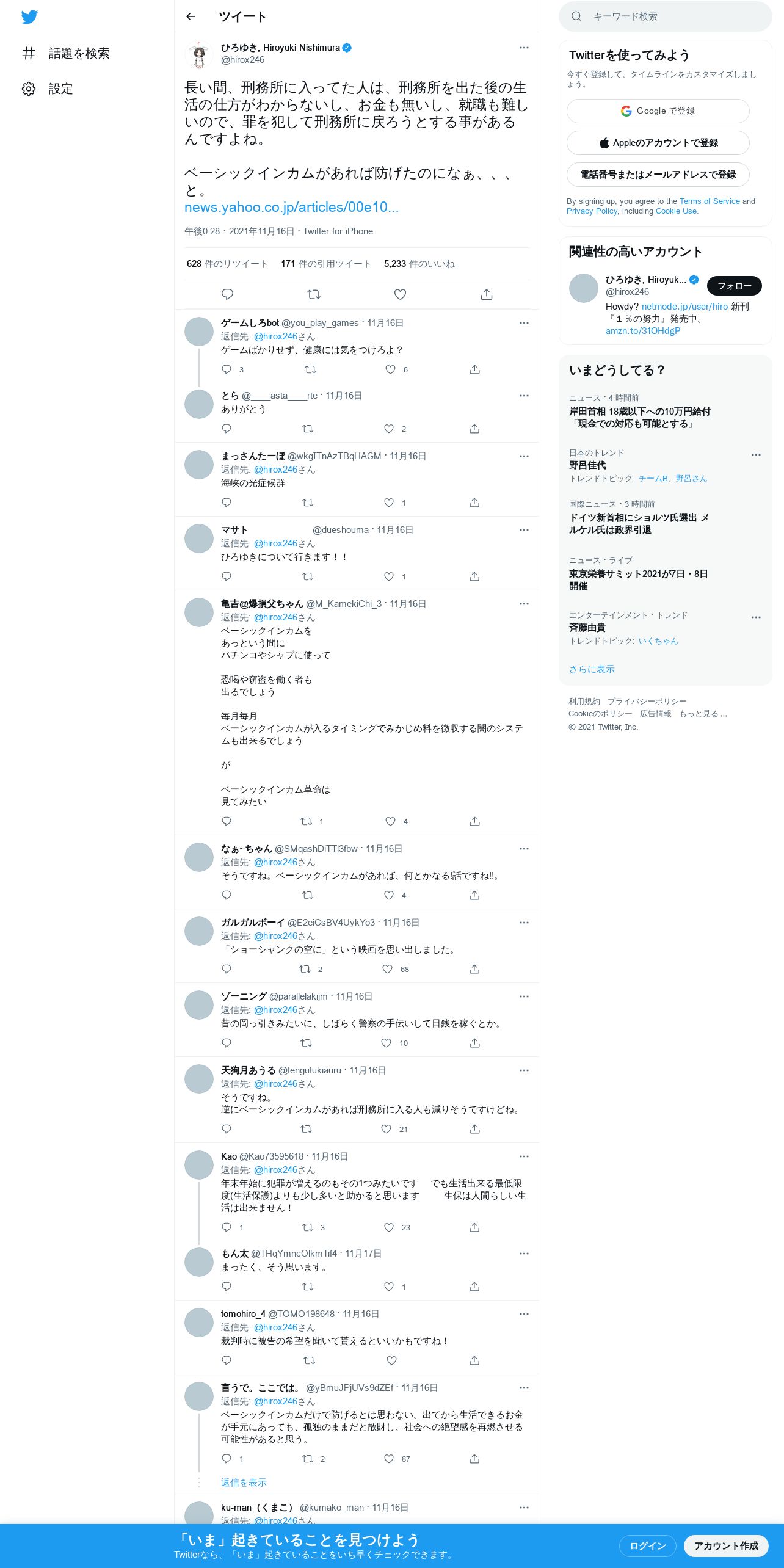The image size is (784, 1568).
Task: Reply to the main tweet
Action: (227, 294)
